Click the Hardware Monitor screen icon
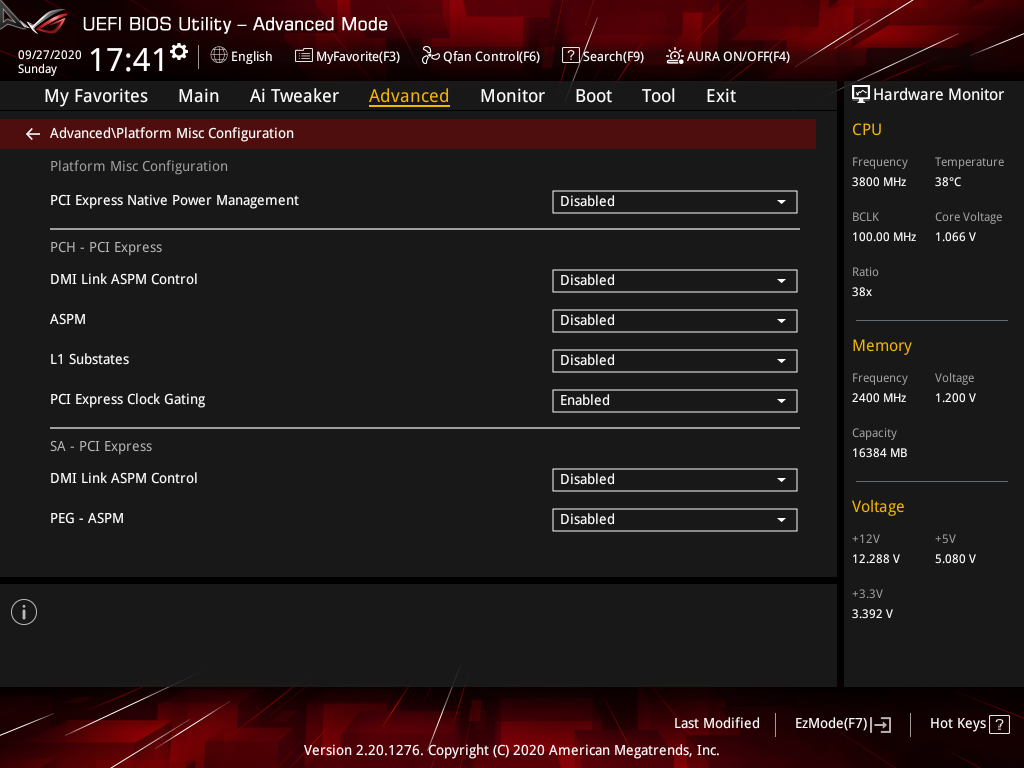This screenshot has height=768, width=1024. click(x=861, y=95)
